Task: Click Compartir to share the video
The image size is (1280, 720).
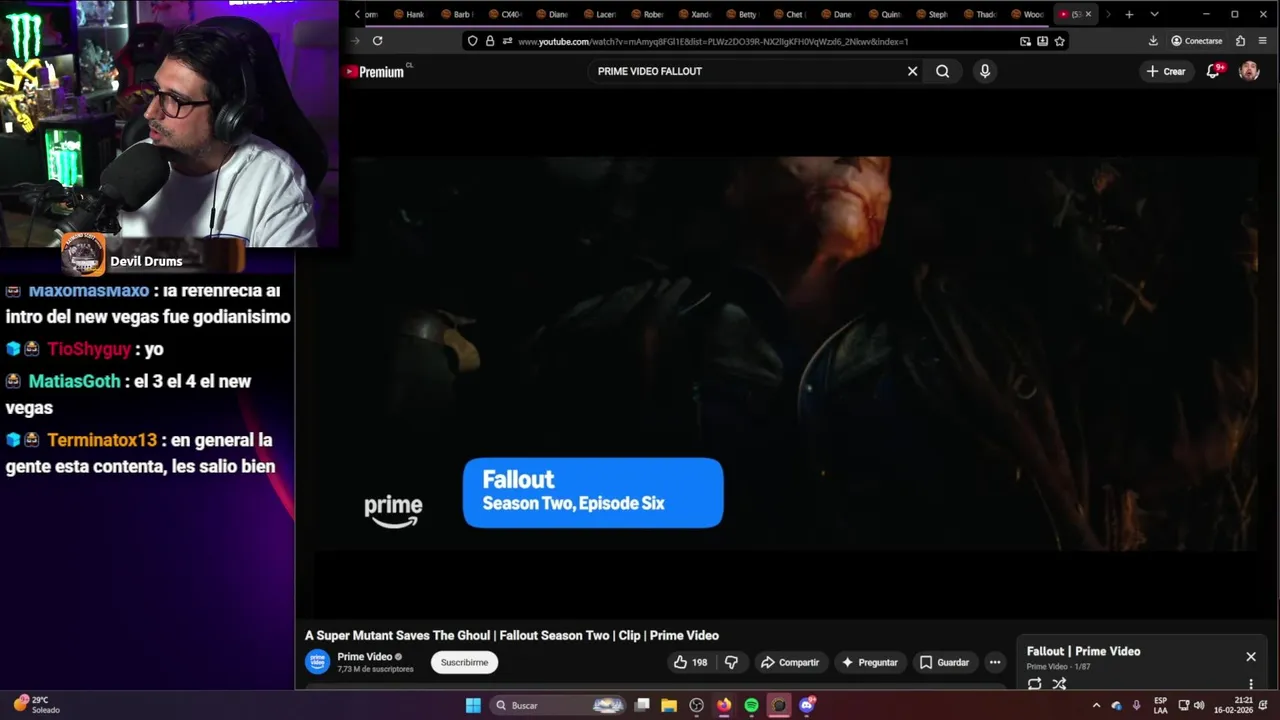Action: (790, 662)
